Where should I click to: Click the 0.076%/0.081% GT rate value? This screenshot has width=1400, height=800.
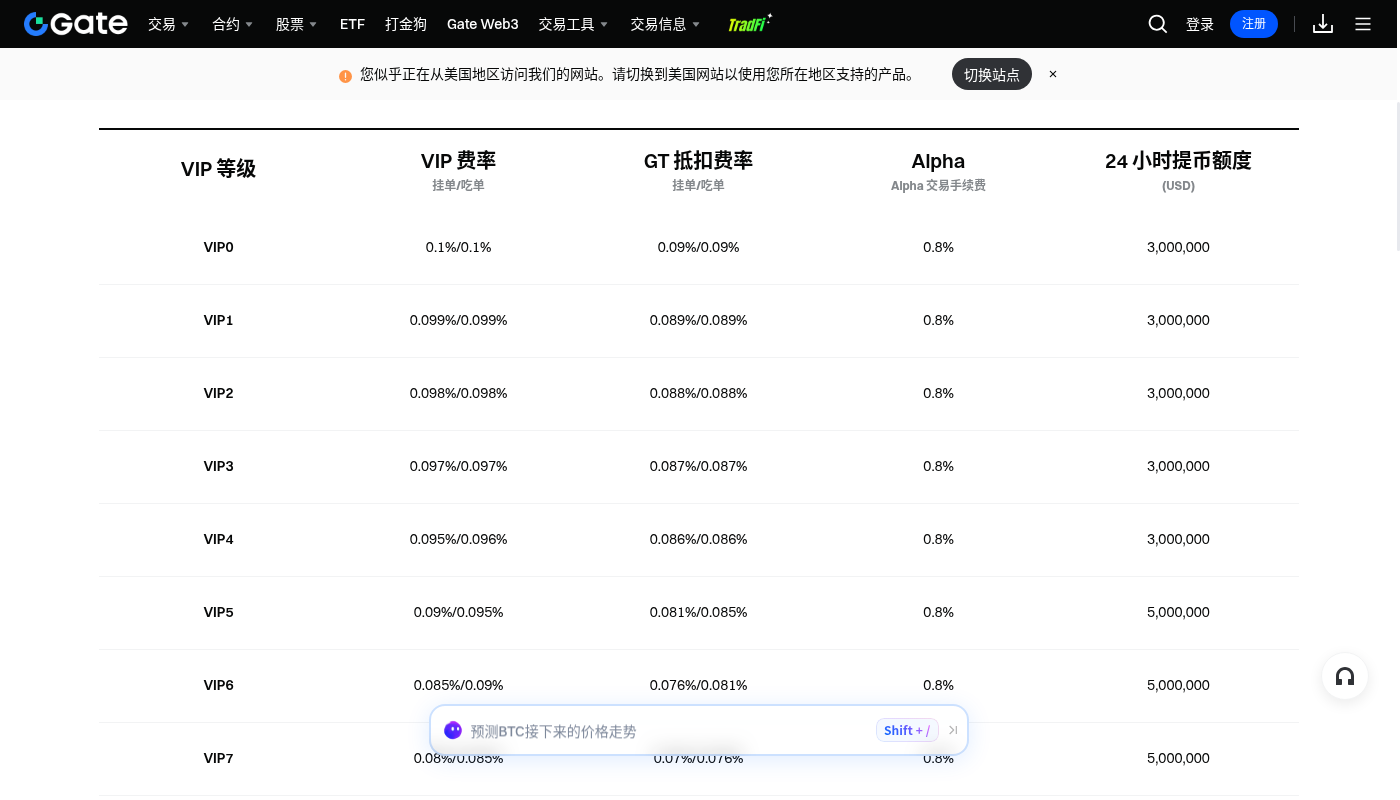click(x=698, y=685)
